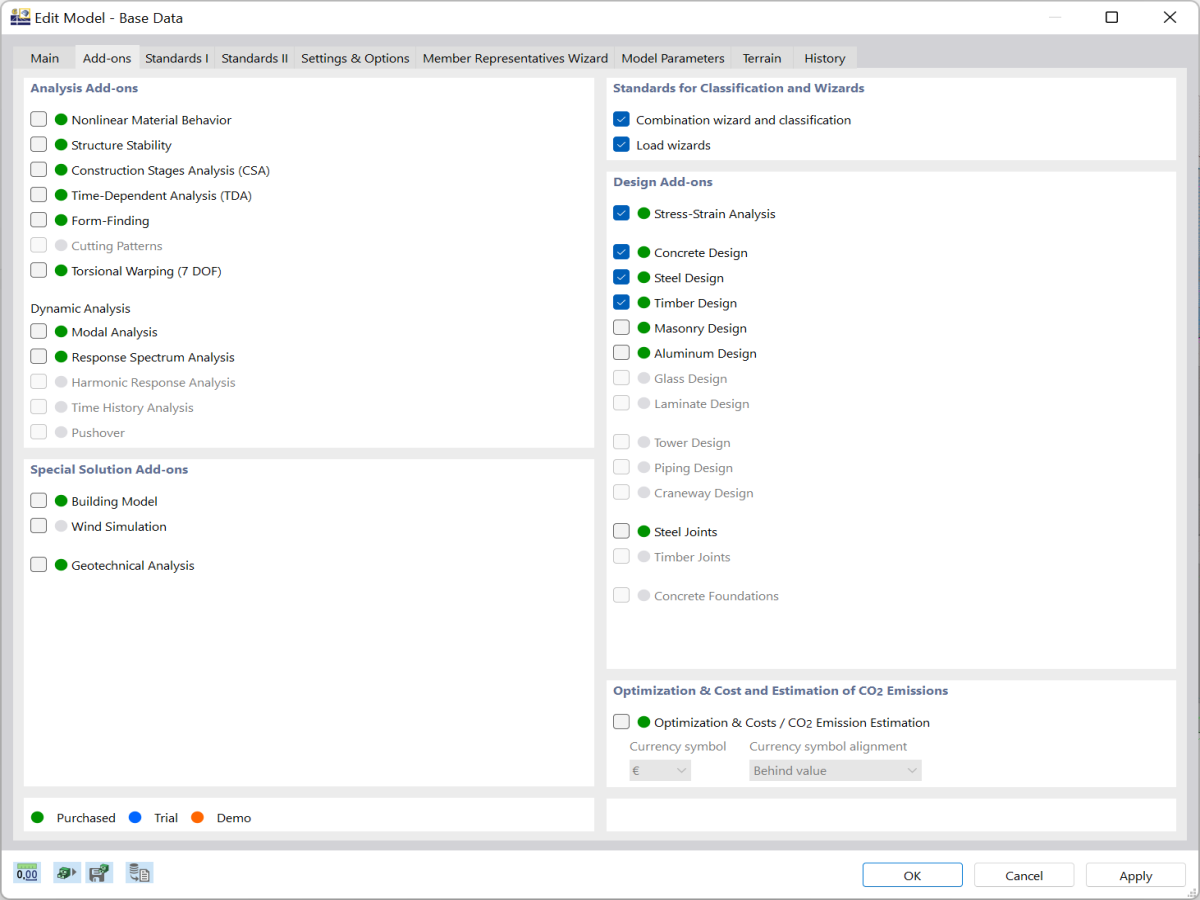Toggle the Steel Joints checkbox

point(621,531)
